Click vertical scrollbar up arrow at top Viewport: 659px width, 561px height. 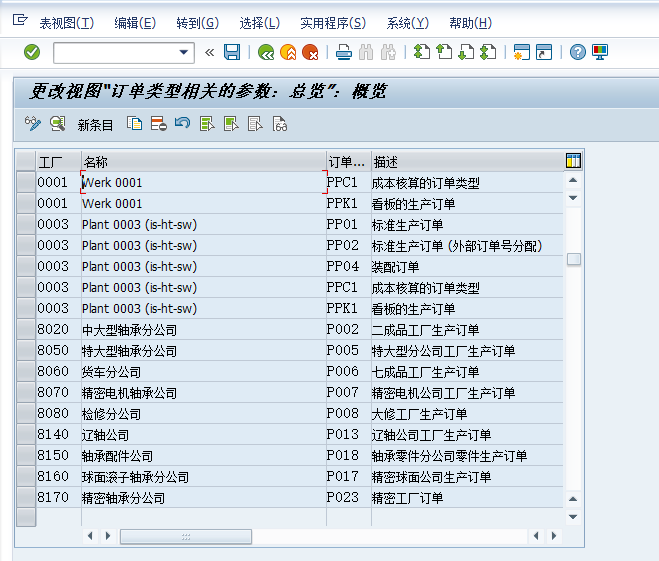(x=573, y=180)
